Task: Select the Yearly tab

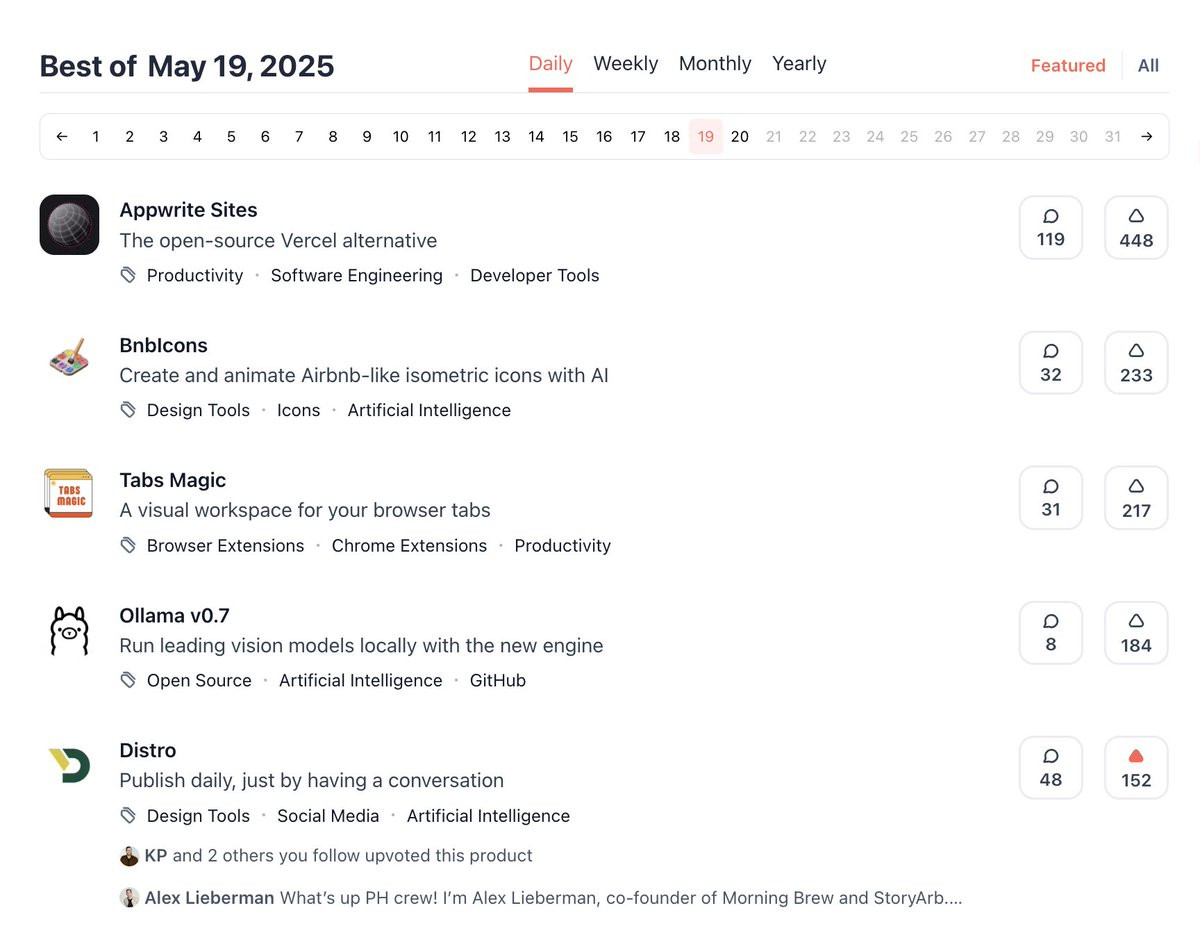Action: [799, 64]
